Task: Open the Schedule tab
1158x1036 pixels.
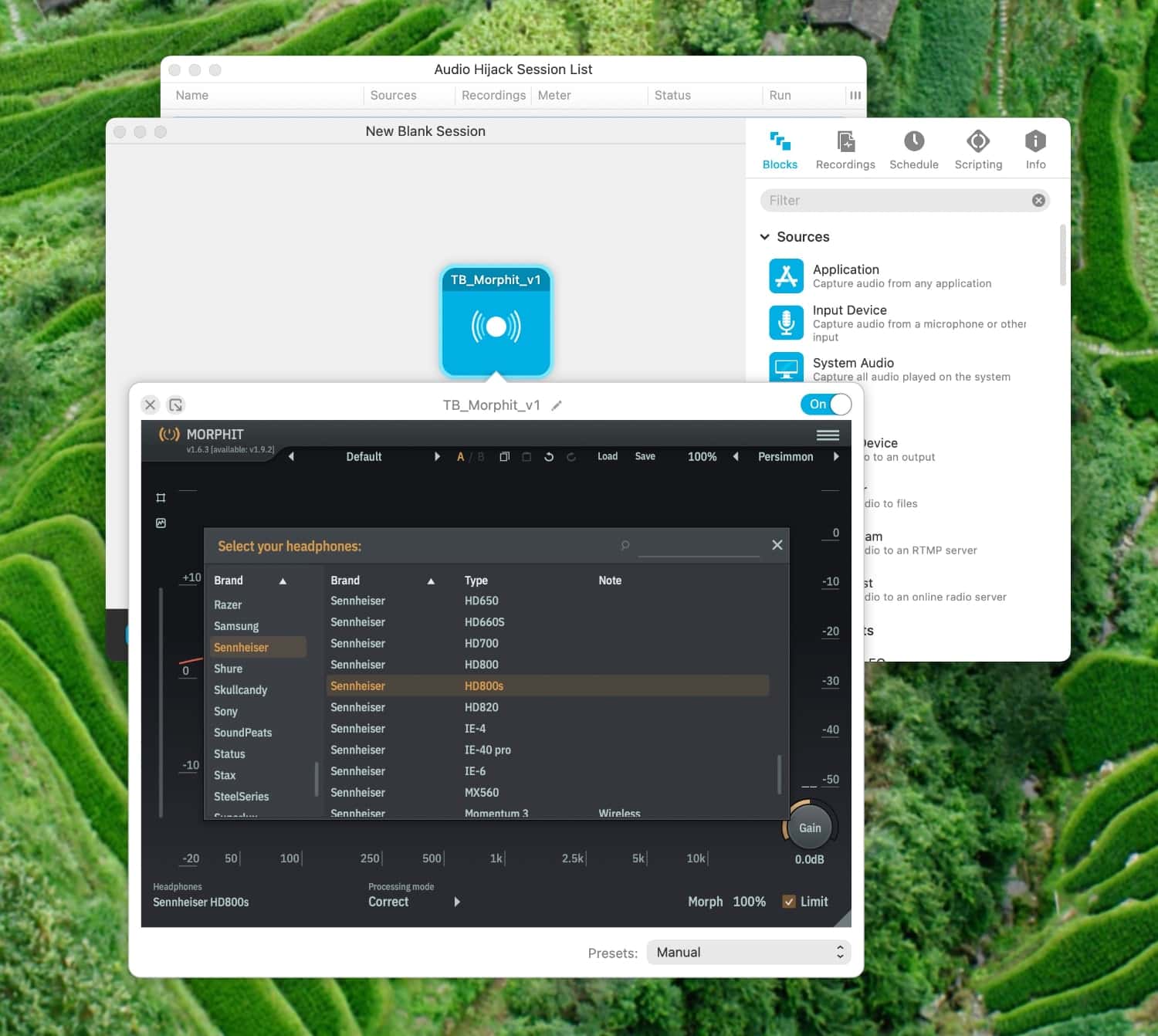Action: 914,150
